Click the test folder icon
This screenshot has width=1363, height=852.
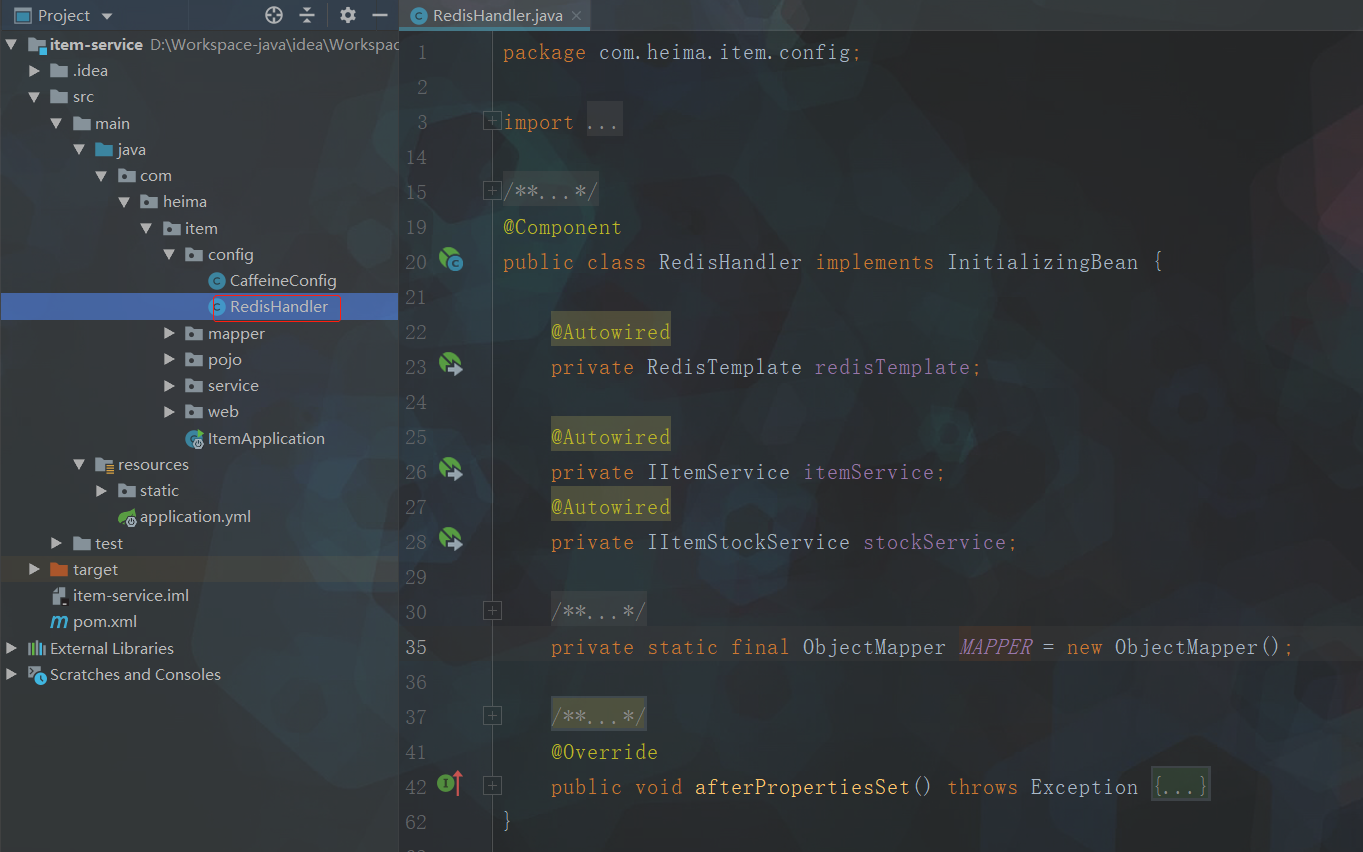pos(81,544)
